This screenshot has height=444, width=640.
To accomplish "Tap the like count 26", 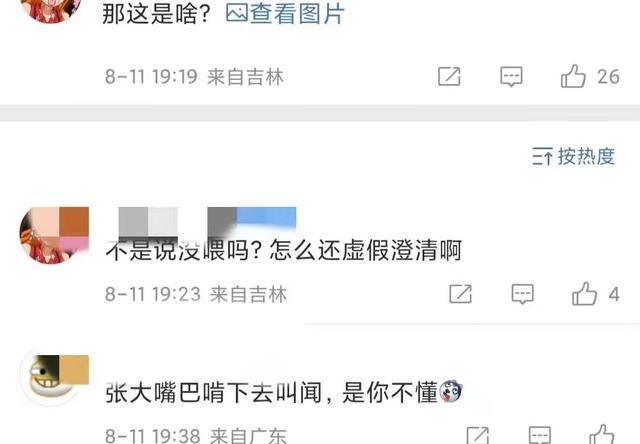I will [x=609, y=77].
